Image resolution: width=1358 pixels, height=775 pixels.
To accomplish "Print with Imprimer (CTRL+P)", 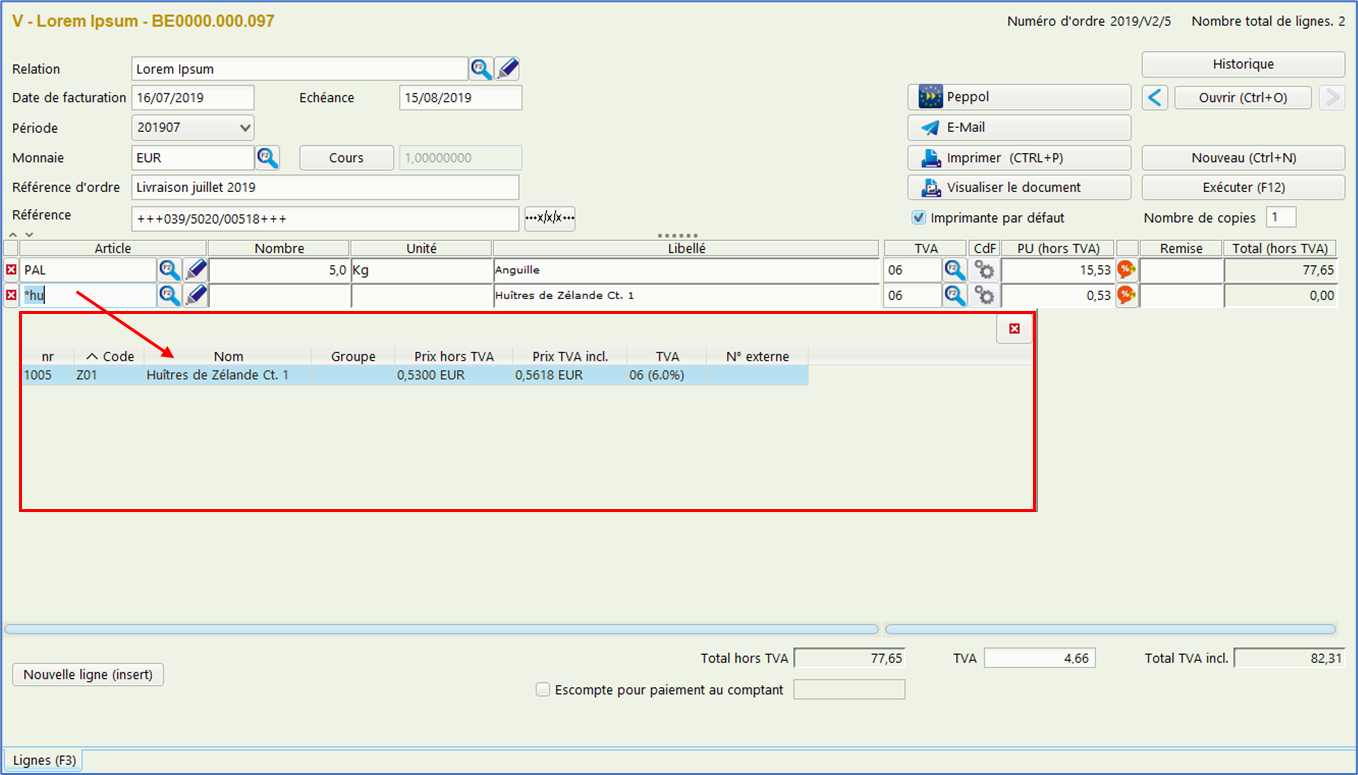I will tap(1019, 158).
